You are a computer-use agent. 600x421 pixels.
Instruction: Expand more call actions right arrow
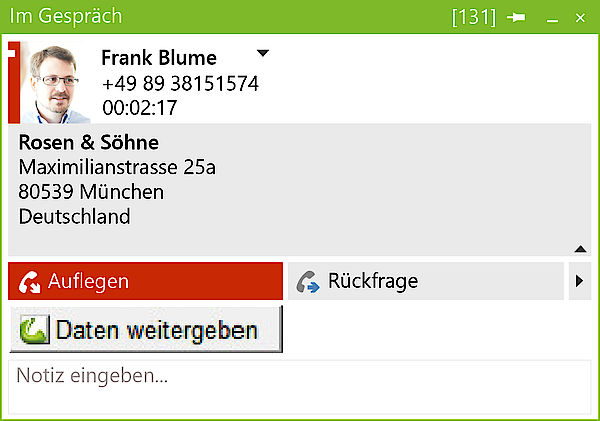pos(580,281)
